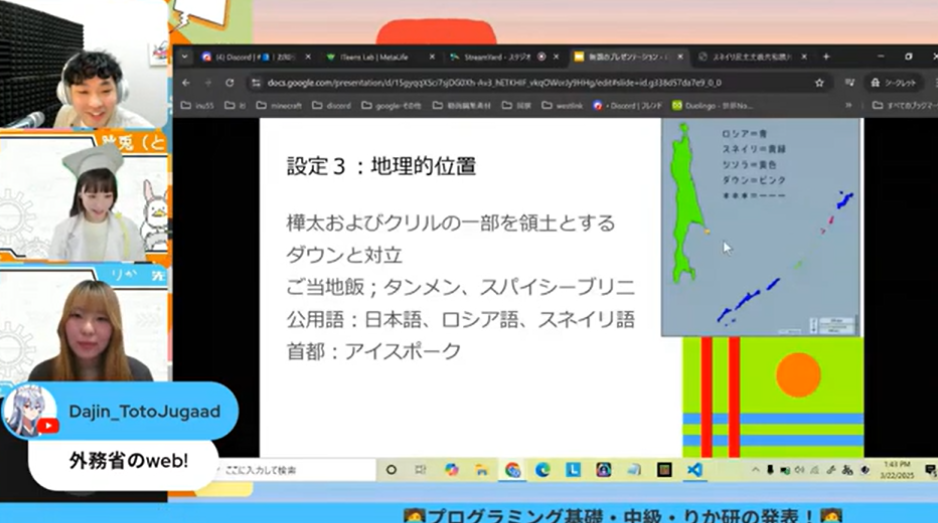Screen dimensions: 938x523
Task: Open Chrome from the taskbar
Action: [x=513, y=470]
